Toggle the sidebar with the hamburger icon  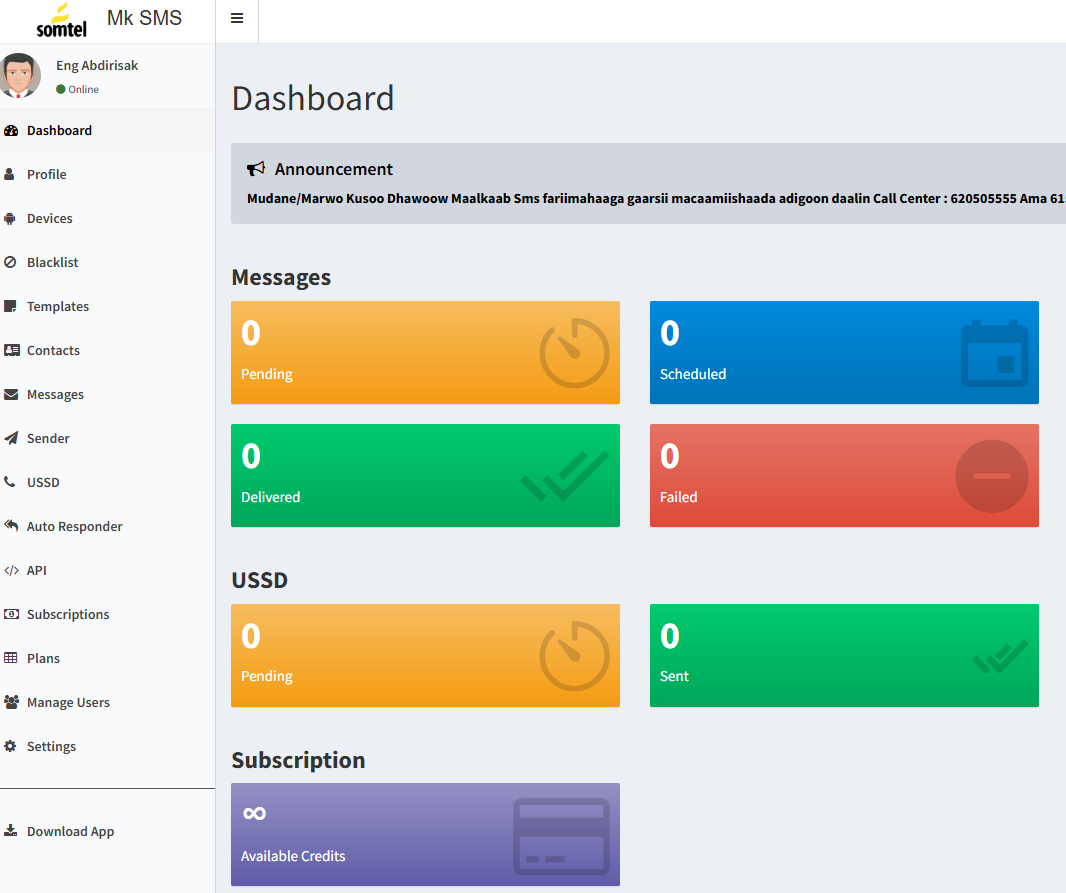[237, 19]
